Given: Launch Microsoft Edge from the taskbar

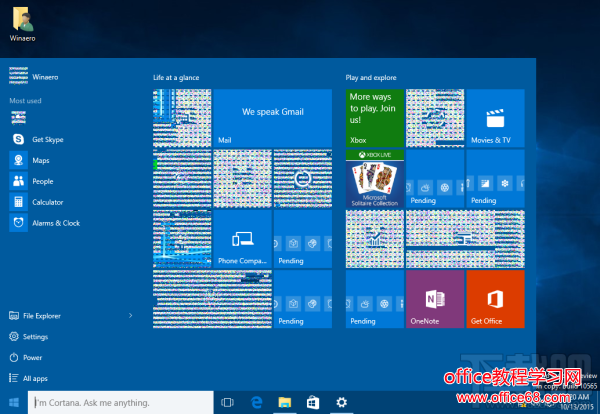Looking at the screenshot, I should point(256,402).
